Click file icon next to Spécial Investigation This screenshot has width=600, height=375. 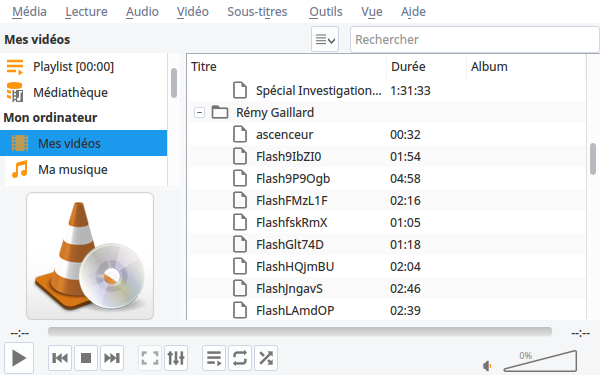pos(240,91)
